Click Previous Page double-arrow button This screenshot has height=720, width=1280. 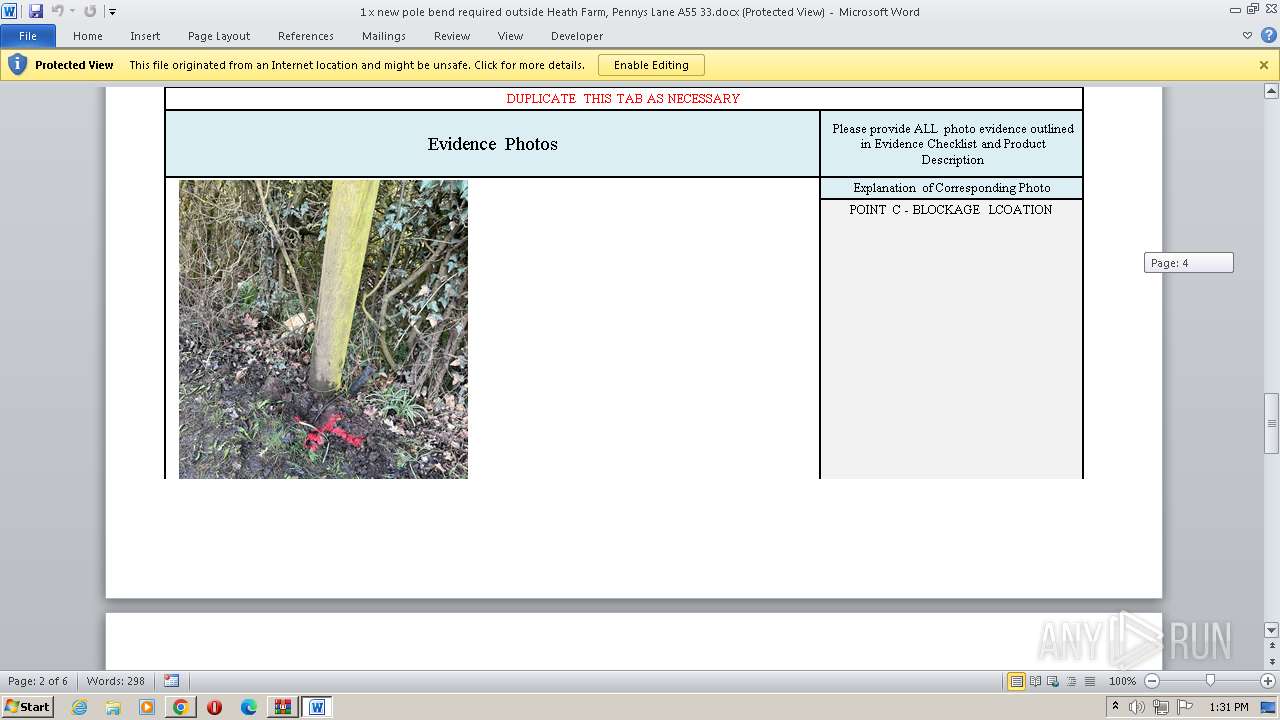[1271, 646]
